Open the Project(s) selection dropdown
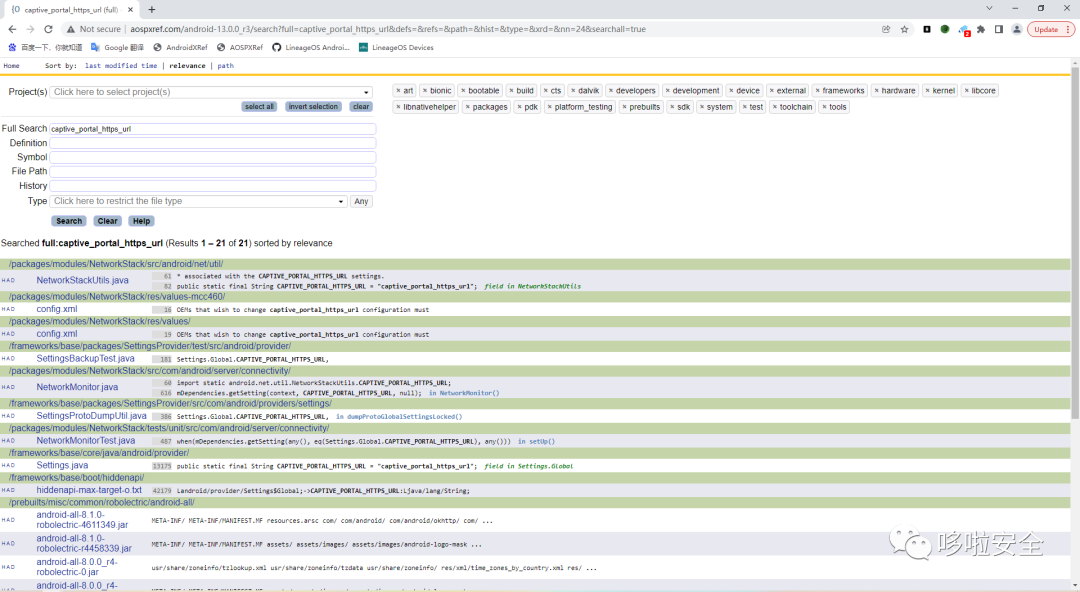Image resolution: width=1080 pixels, height=592 pixels. pos(211,92)
